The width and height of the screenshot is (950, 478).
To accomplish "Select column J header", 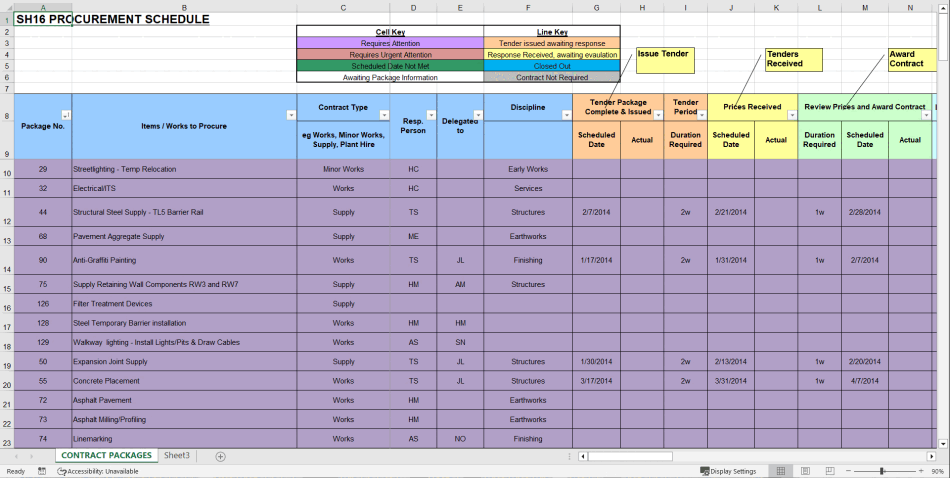I will pyautogui.click(x=731, y=8).
